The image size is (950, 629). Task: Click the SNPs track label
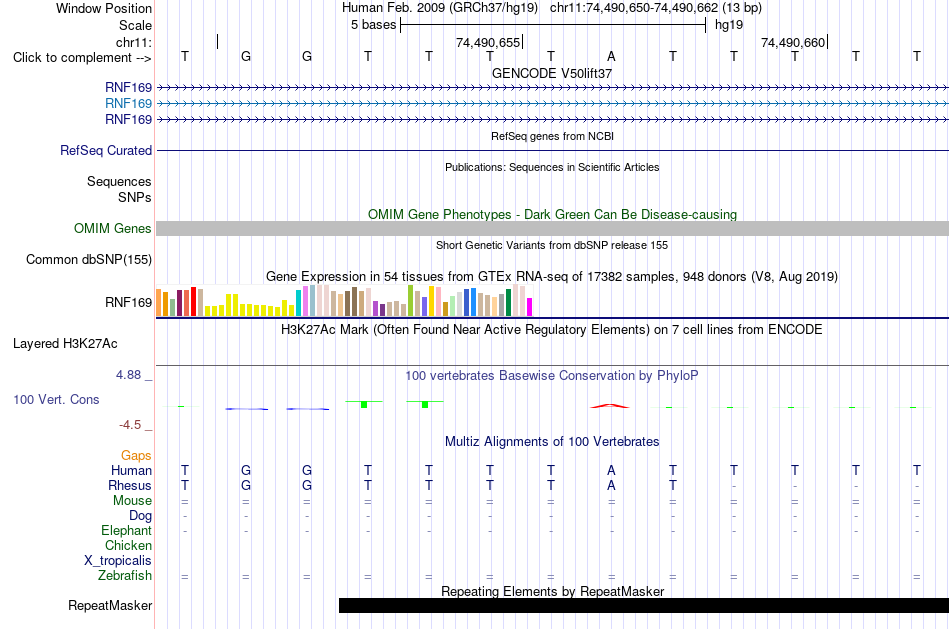pyautogui.click(x=135, y=197)
